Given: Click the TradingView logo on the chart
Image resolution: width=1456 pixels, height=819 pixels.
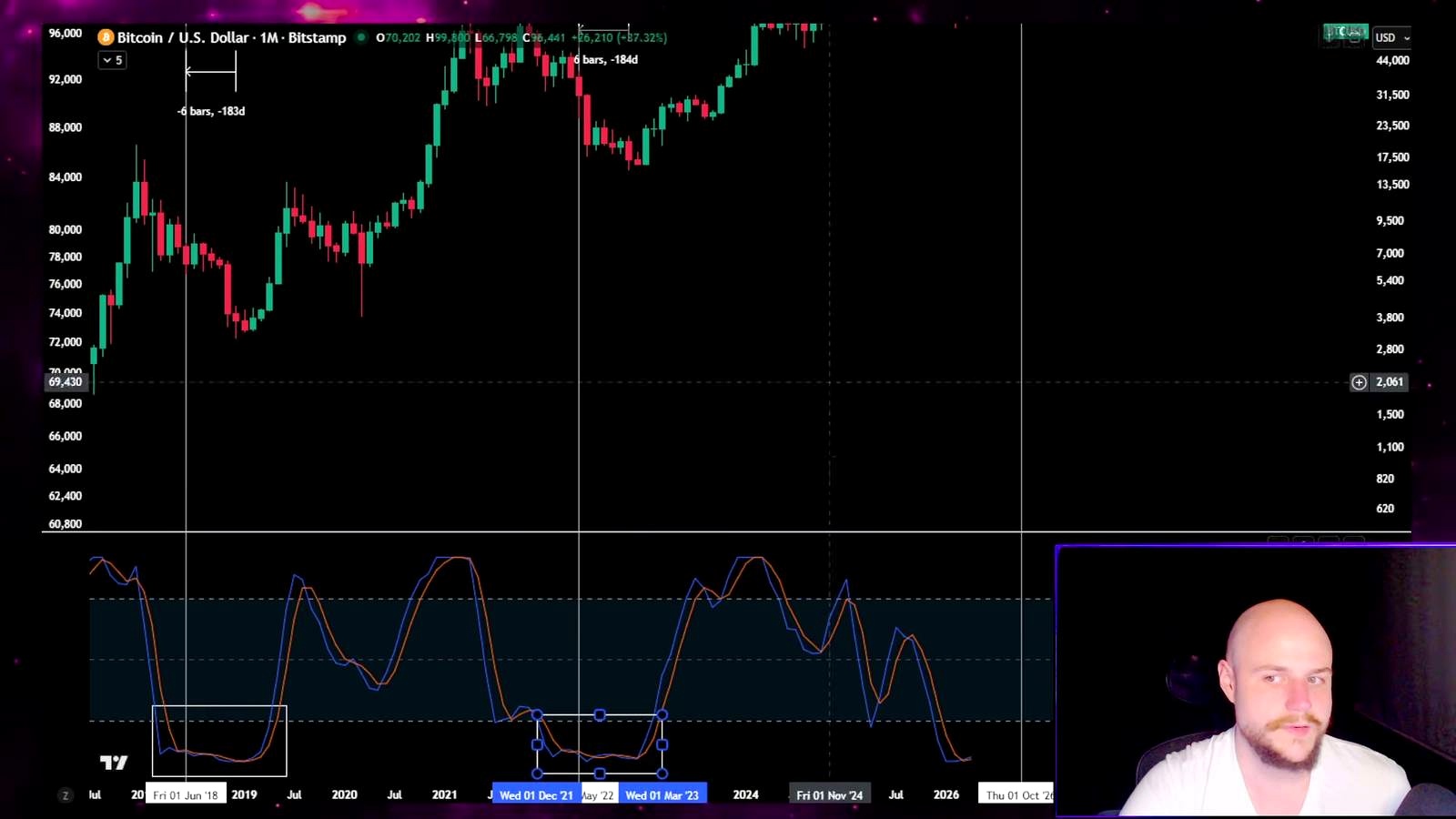Looking at the screenshot, I should 114,763.
